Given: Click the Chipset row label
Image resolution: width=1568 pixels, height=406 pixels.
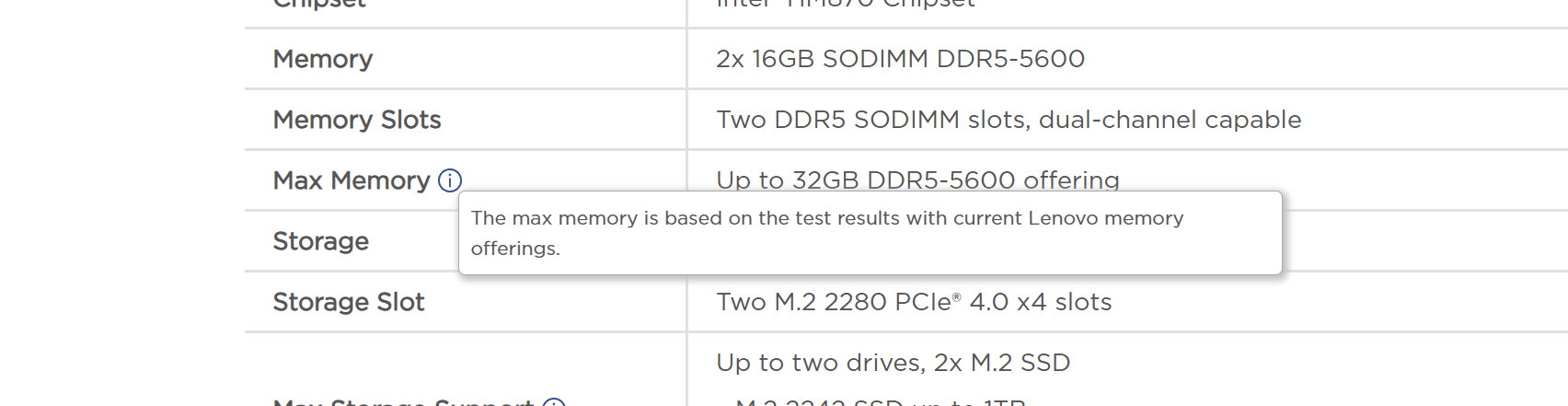Looking at the screenshot, I should [319, 5].
